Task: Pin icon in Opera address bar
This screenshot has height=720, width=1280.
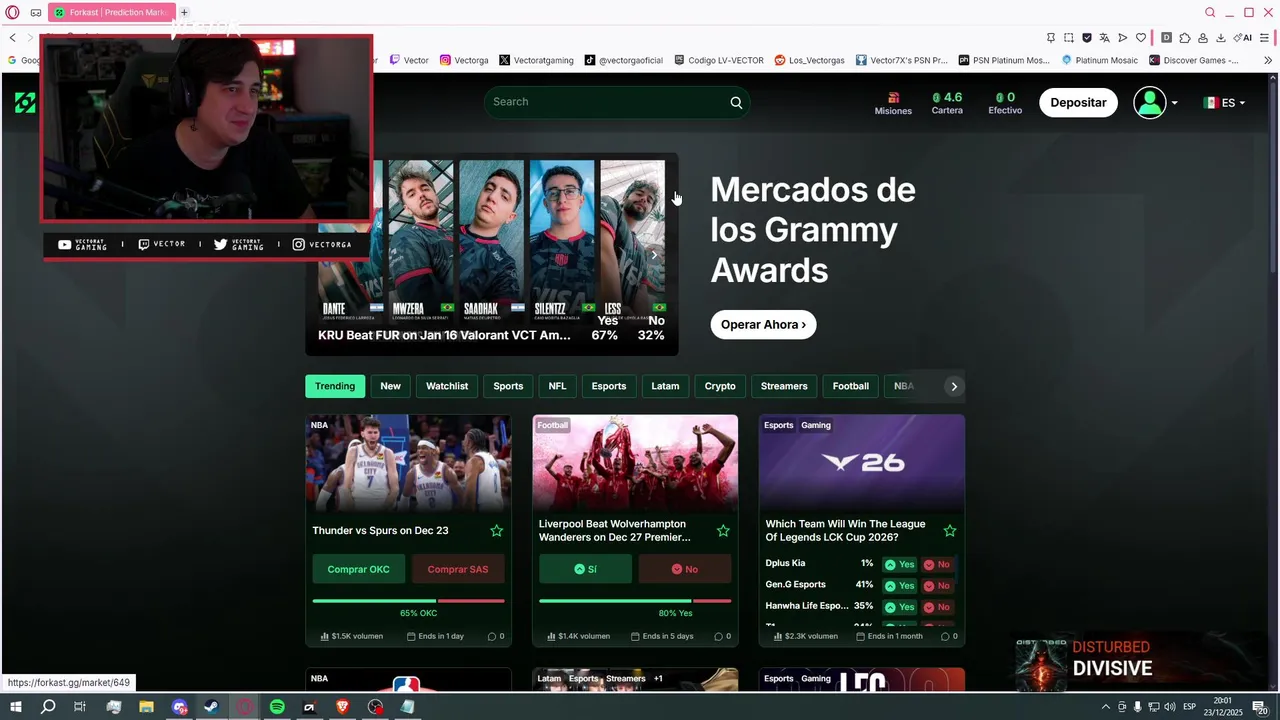Action: (1051, 38)
